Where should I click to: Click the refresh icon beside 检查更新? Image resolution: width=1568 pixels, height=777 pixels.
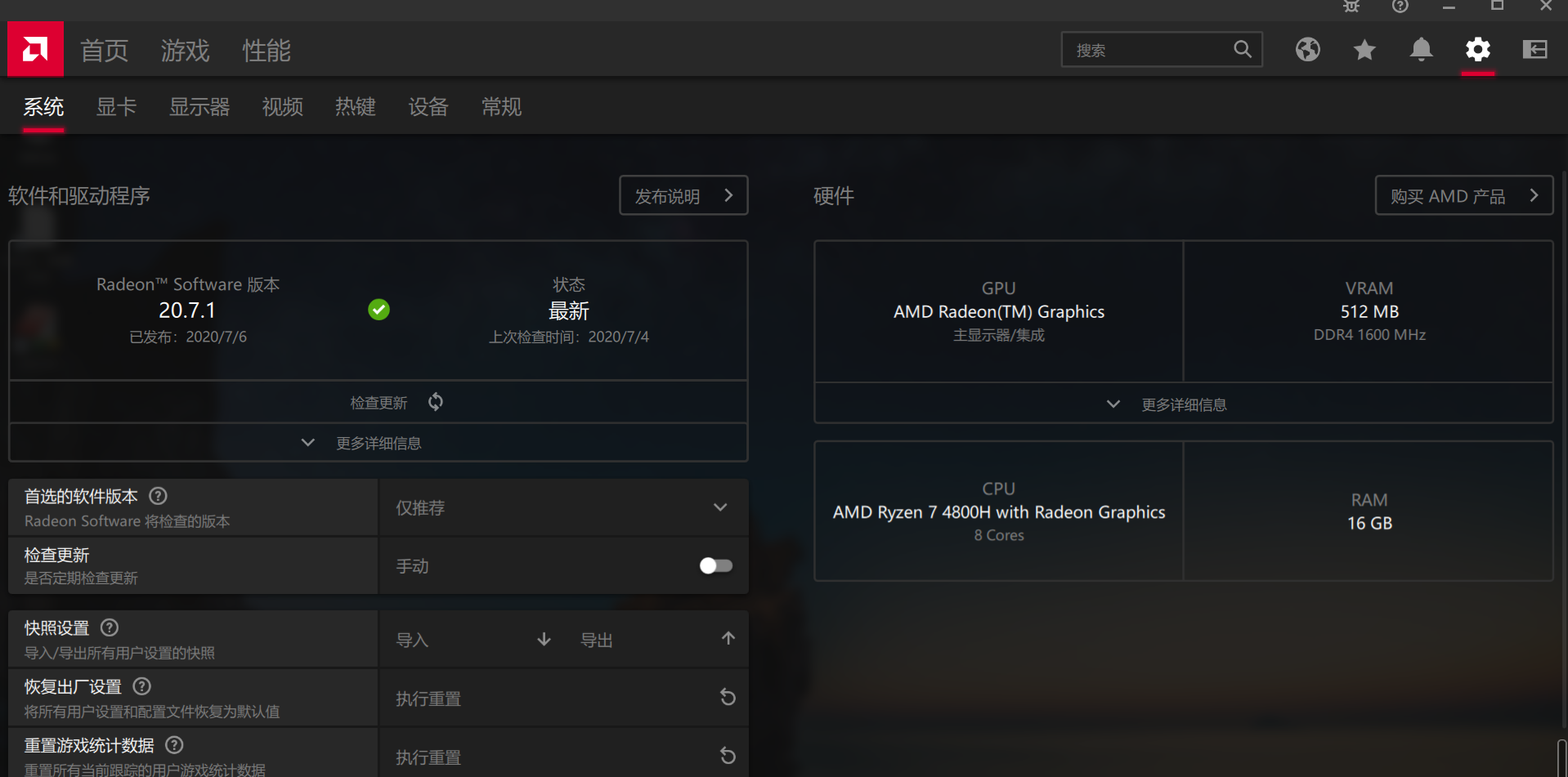coord(436,402)
